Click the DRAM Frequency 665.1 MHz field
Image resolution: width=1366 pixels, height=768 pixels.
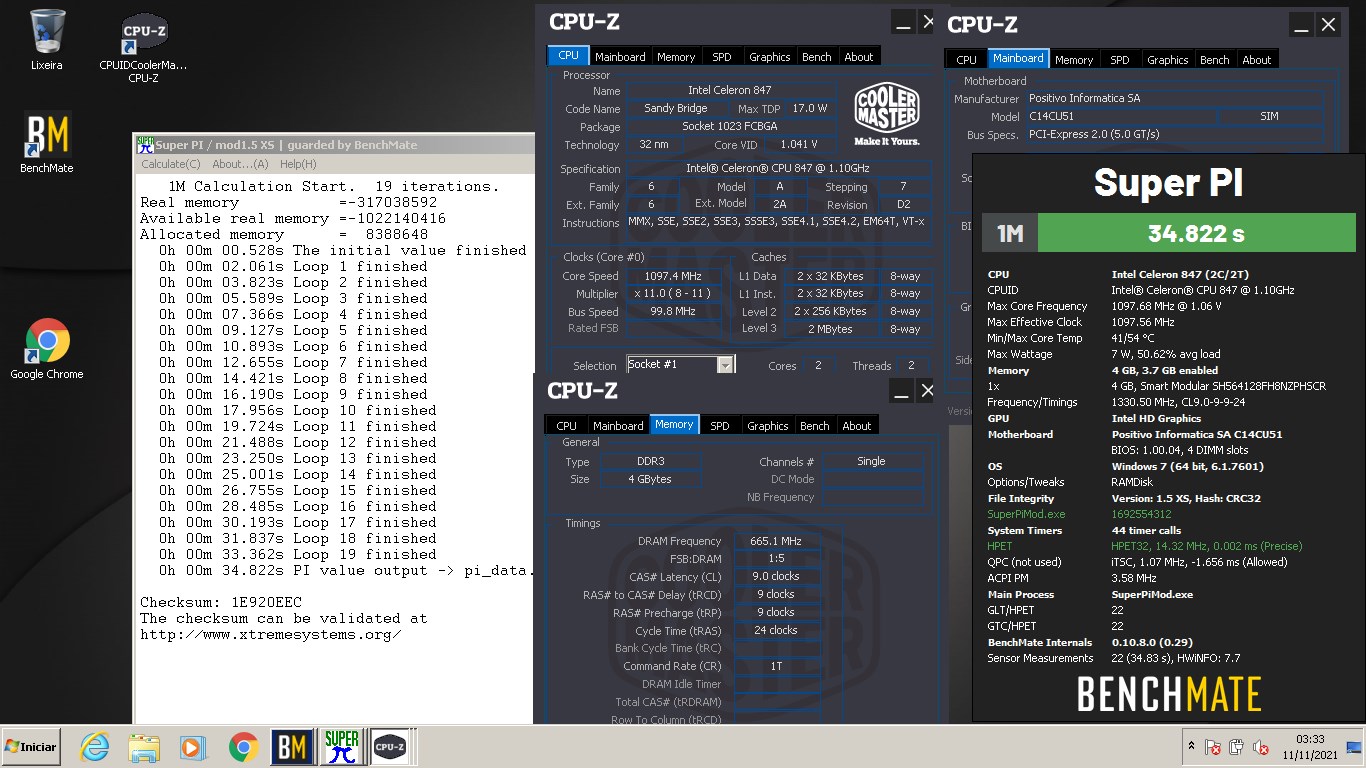776,541
